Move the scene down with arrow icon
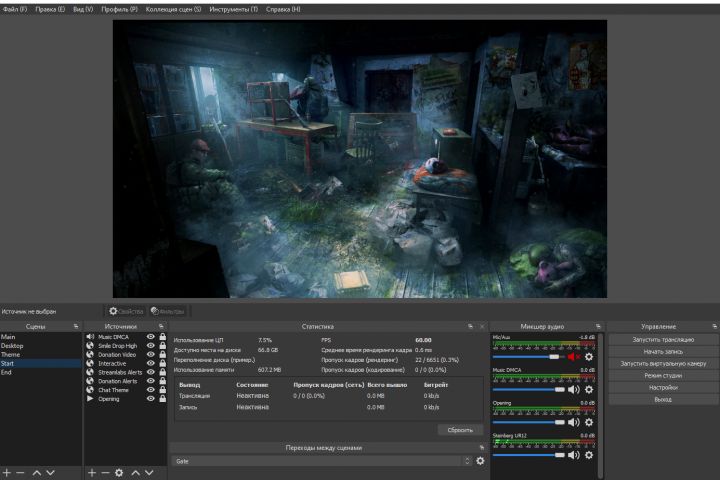The height and width of the screenshot is (480, 720). point(51,472)
